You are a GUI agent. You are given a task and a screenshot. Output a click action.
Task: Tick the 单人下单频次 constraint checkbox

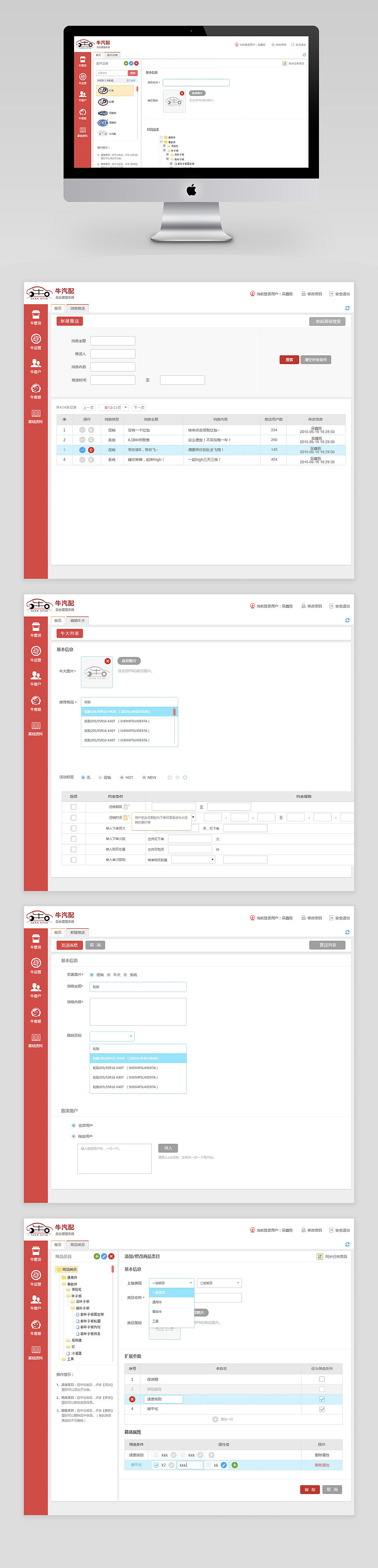[73, 828]
